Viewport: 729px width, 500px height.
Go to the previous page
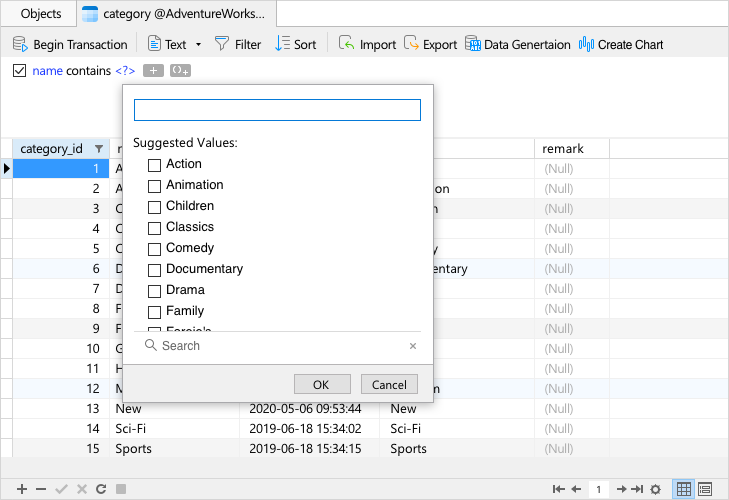point(576,489)
